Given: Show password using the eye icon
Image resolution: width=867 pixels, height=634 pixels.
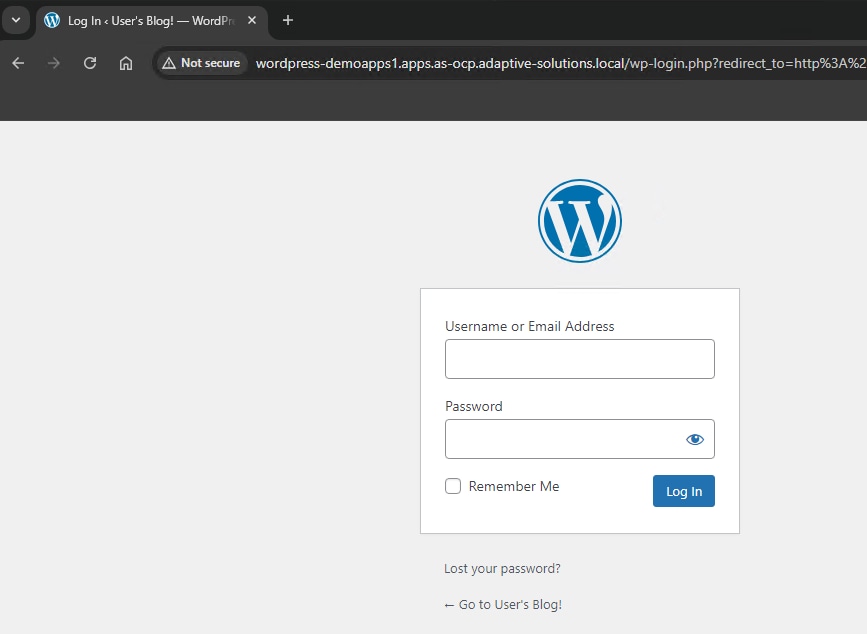Looking at the screenshot, I should pos(695,439).
